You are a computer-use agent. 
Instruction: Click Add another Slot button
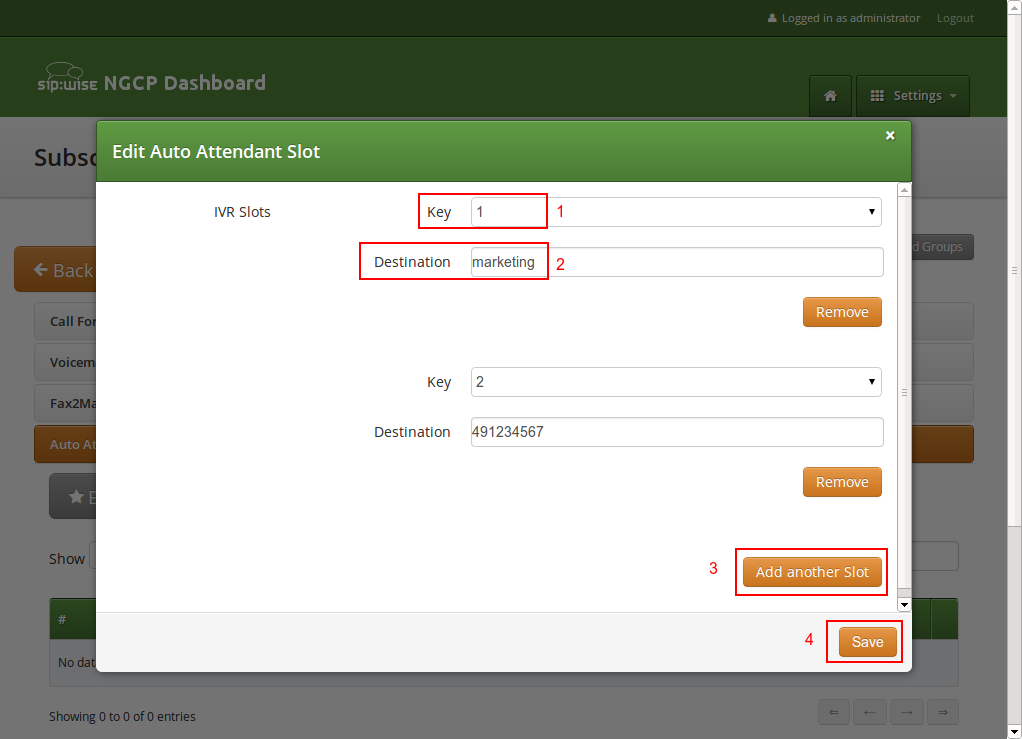coord(812,572)
